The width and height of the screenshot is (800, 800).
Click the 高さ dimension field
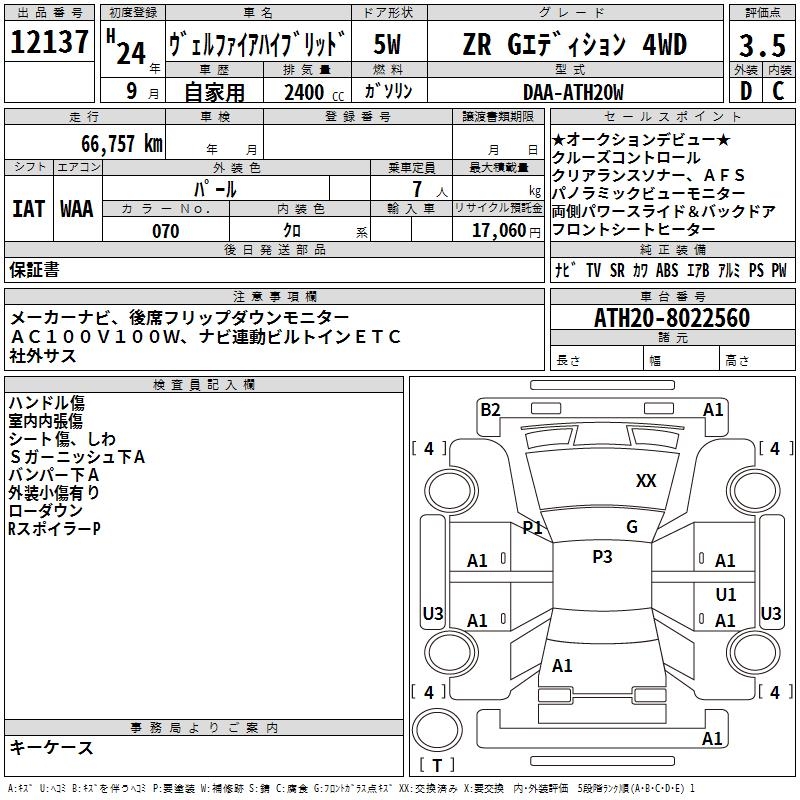point(757,359)
